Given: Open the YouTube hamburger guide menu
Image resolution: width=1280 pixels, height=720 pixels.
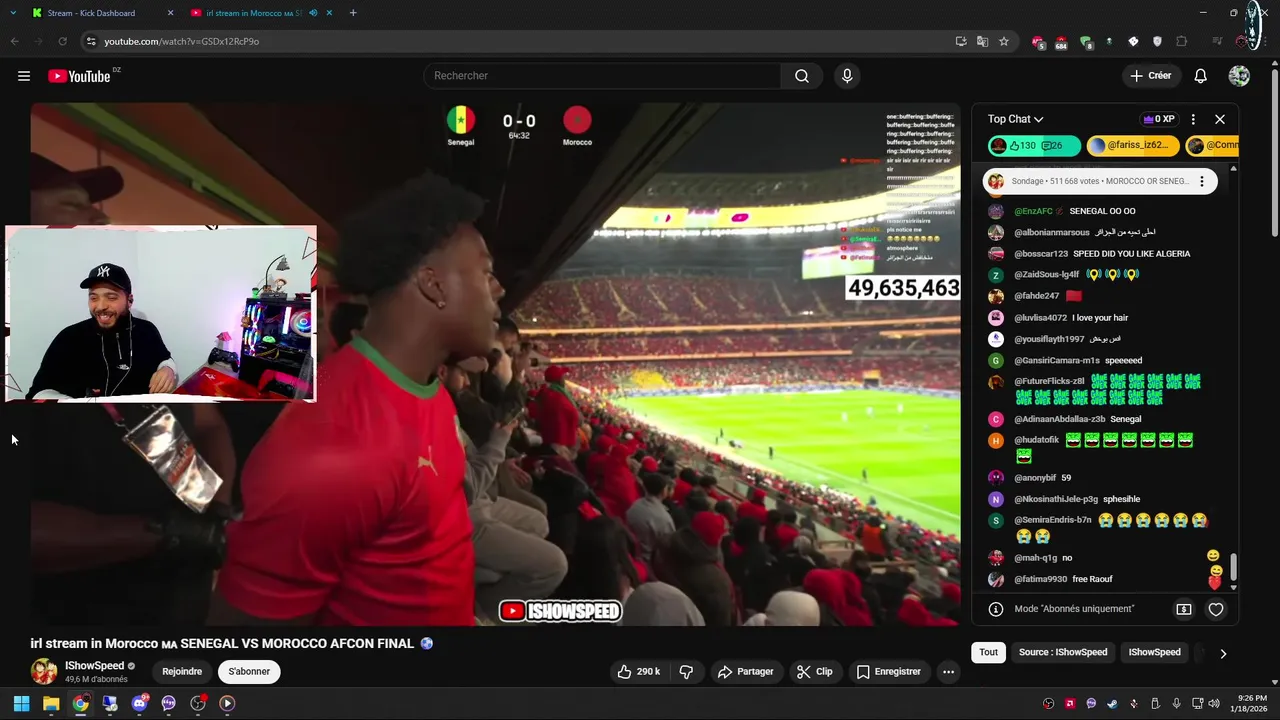Looking at the screenshot, I should click(24, 76).
